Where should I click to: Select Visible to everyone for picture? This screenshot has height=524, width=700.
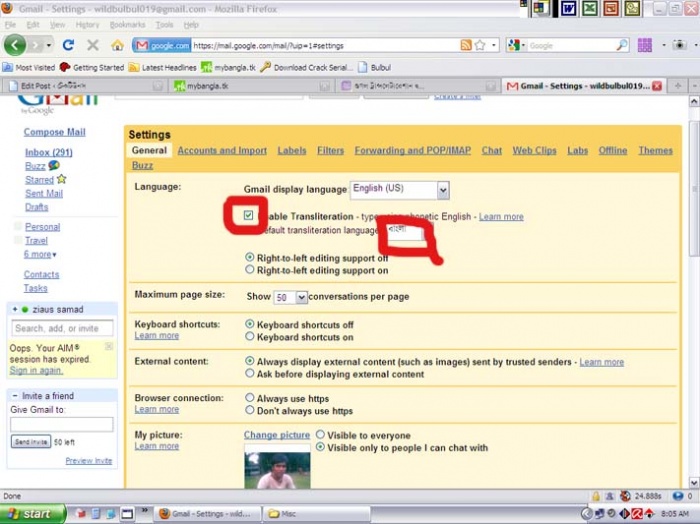coord(320,434)
